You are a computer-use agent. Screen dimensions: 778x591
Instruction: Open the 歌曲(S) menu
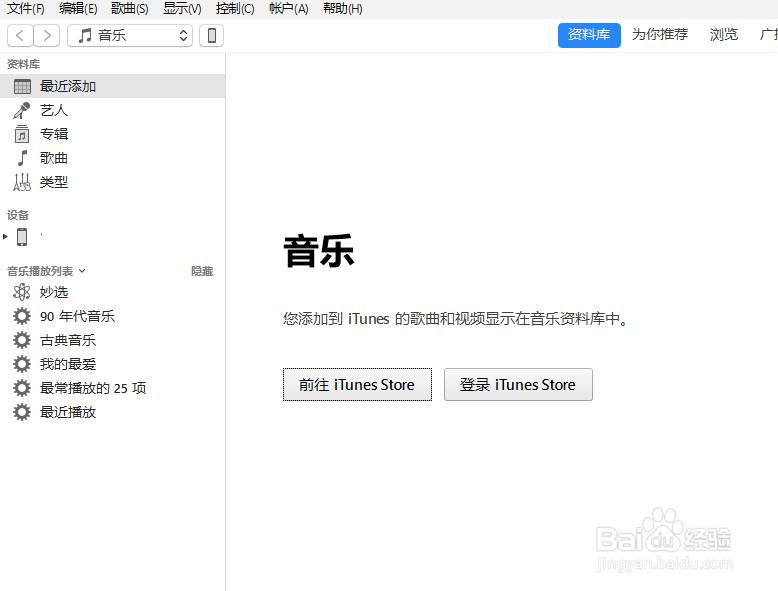tap(130, 8)
